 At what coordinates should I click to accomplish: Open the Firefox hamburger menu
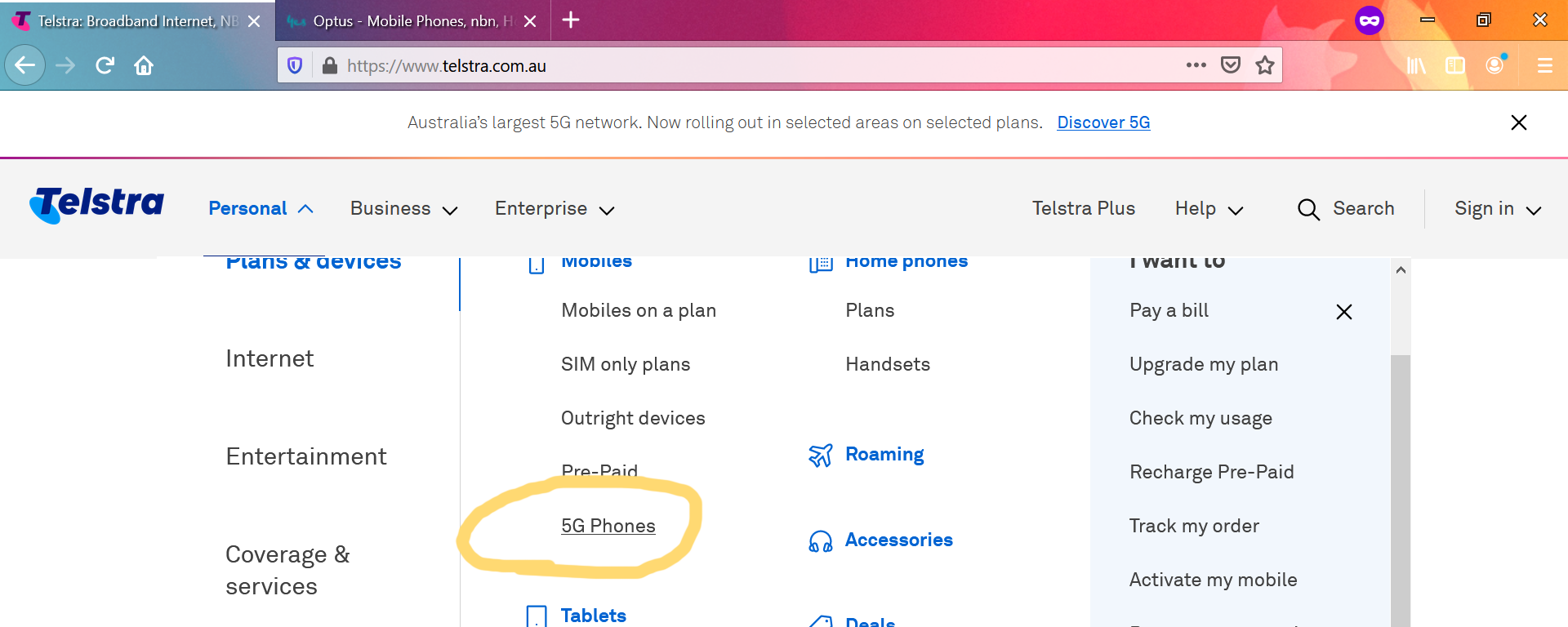click(x=1545, y=65)
